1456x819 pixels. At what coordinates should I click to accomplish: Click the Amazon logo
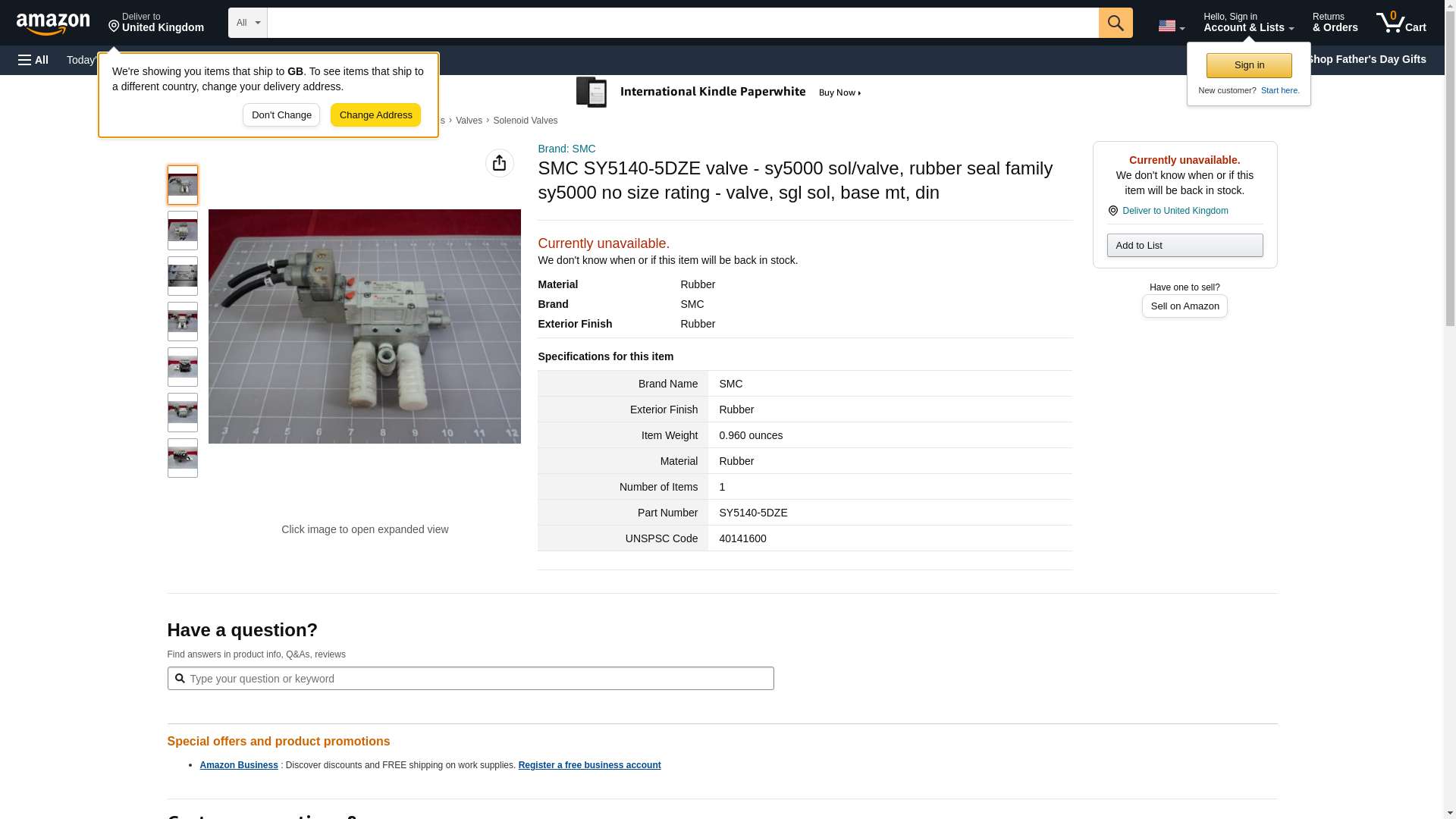coord(53,23)
